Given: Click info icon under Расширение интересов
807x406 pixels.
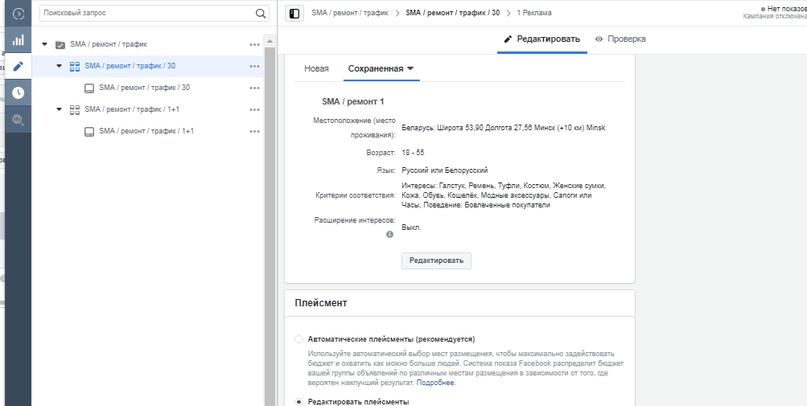Looking at the screenshot, I should 390,234.
